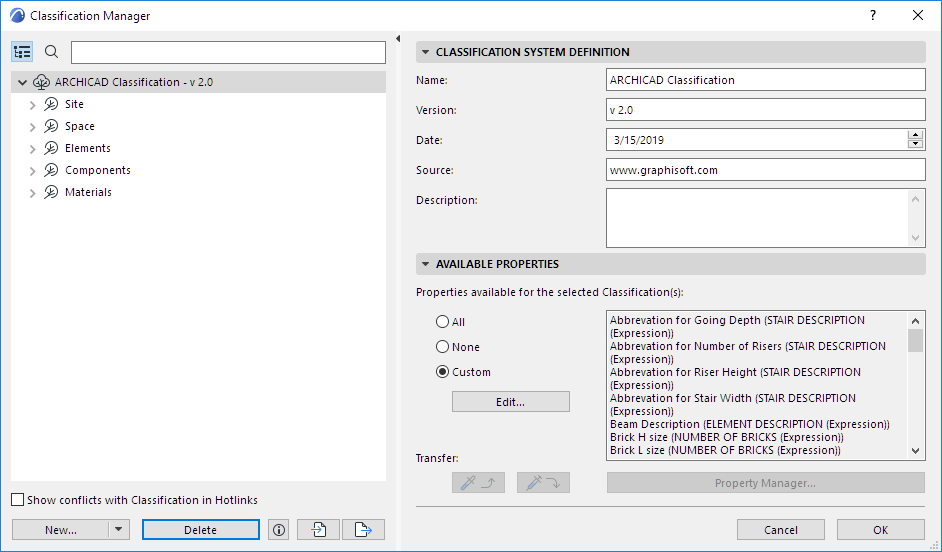
Task: Collapse the Available Properties section
Action: click(x=425, y=264)
